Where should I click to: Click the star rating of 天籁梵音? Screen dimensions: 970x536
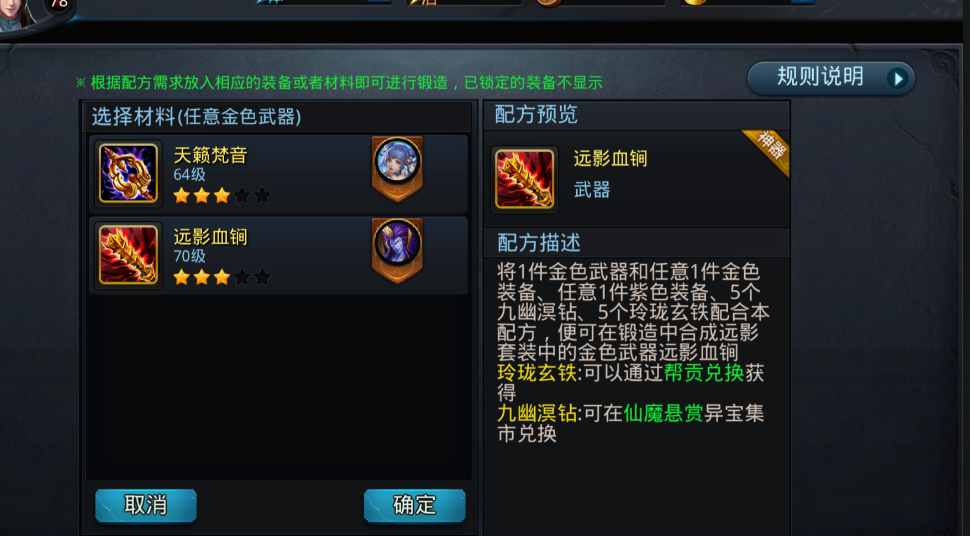(x=221, y=196)
